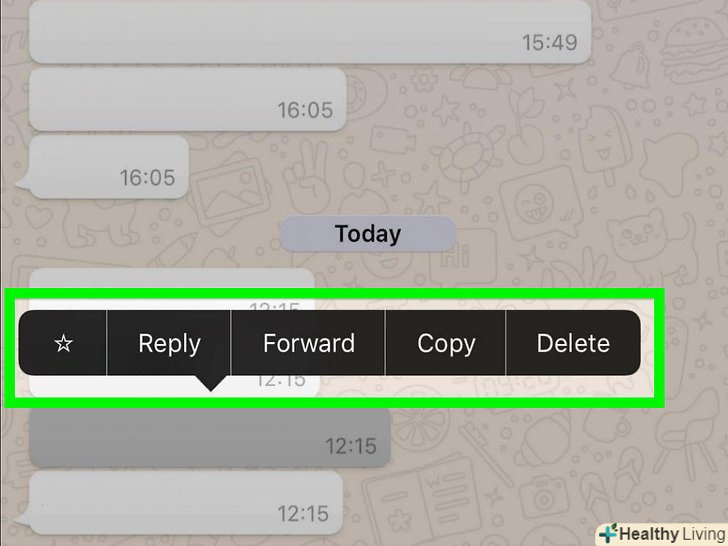This screenshot has height=546, width=728.
Task: Tap the star icon in context menu
Action: click(x=63, y=343)
